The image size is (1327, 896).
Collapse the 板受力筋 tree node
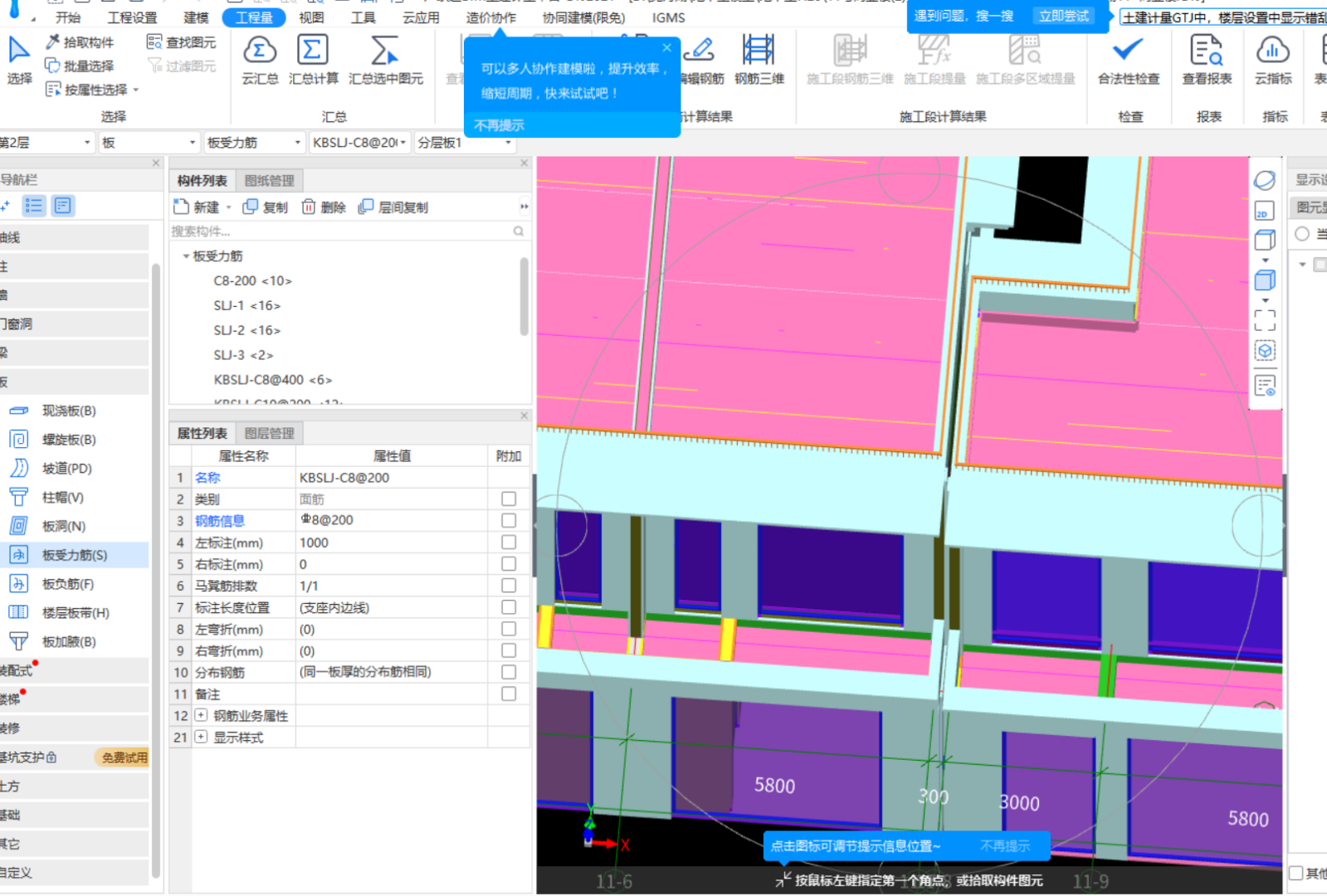(x=186, y=256)
